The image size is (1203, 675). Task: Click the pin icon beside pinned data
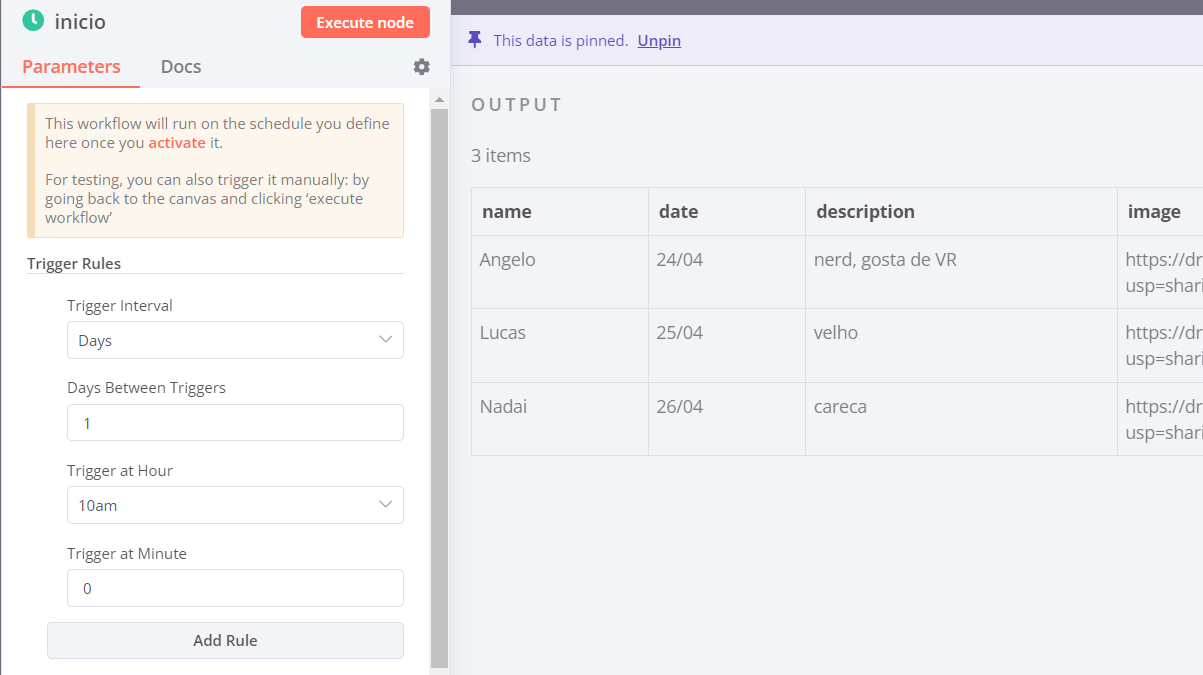[x=475, y=40]
